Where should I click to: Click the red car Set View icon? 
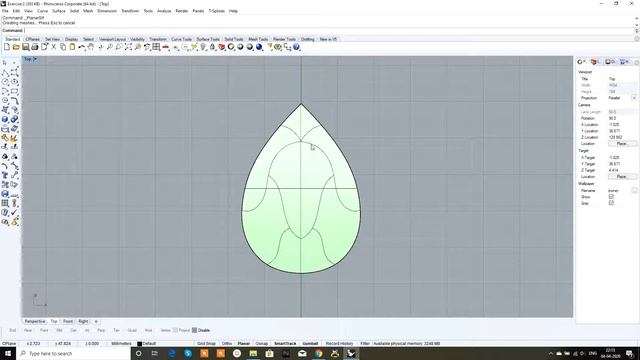165,47
